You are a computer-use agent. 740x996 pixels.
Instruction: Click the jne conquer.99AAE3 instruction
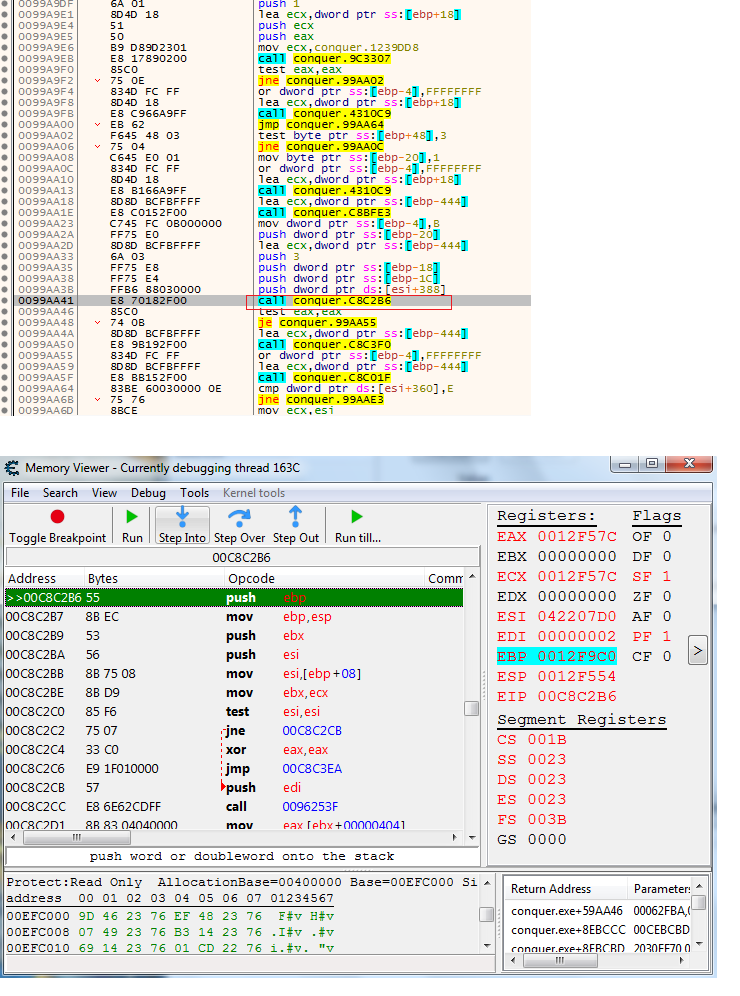[321, 400]
